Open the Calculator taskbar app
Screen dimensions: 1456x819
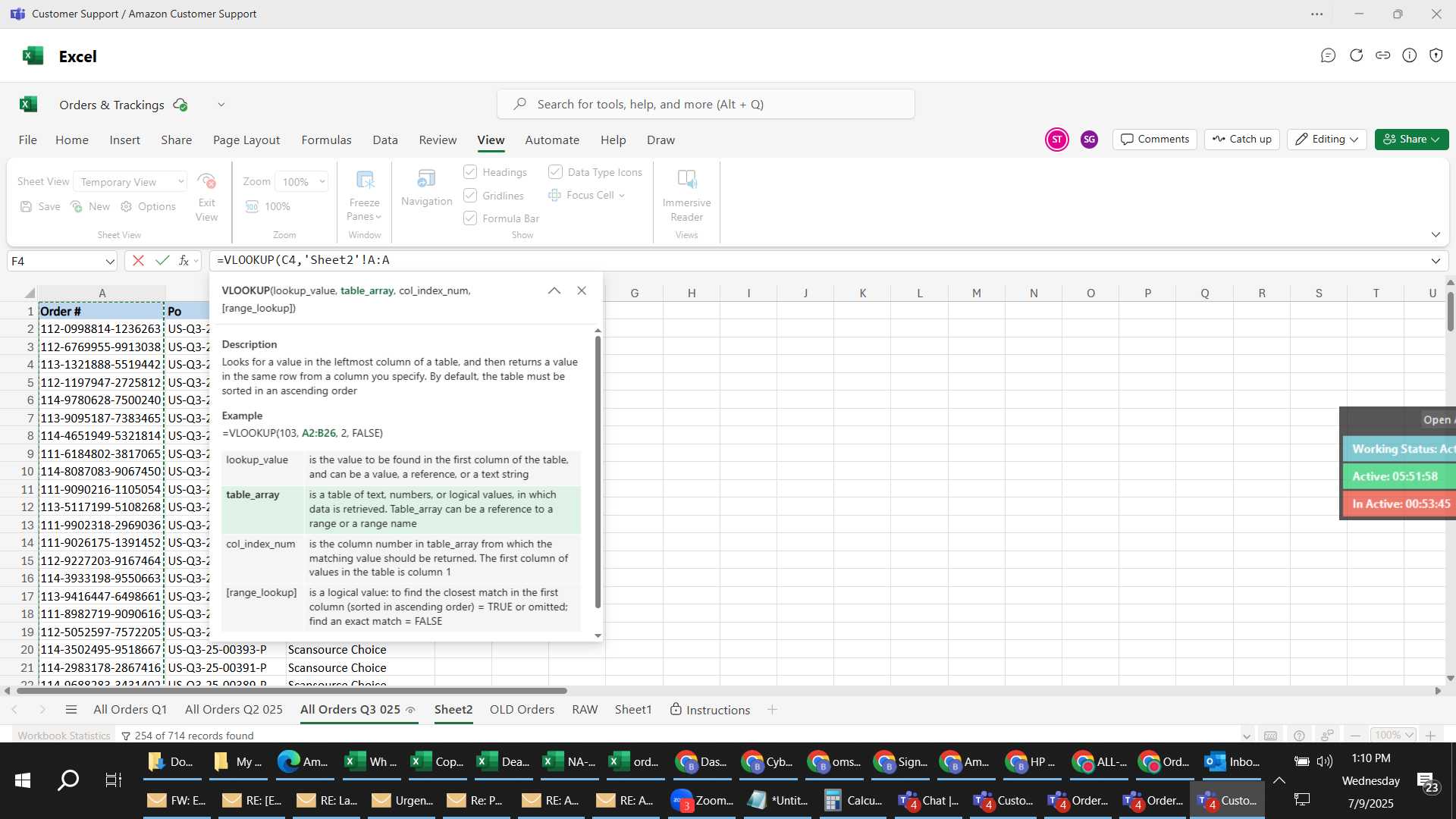pos(854,800)
